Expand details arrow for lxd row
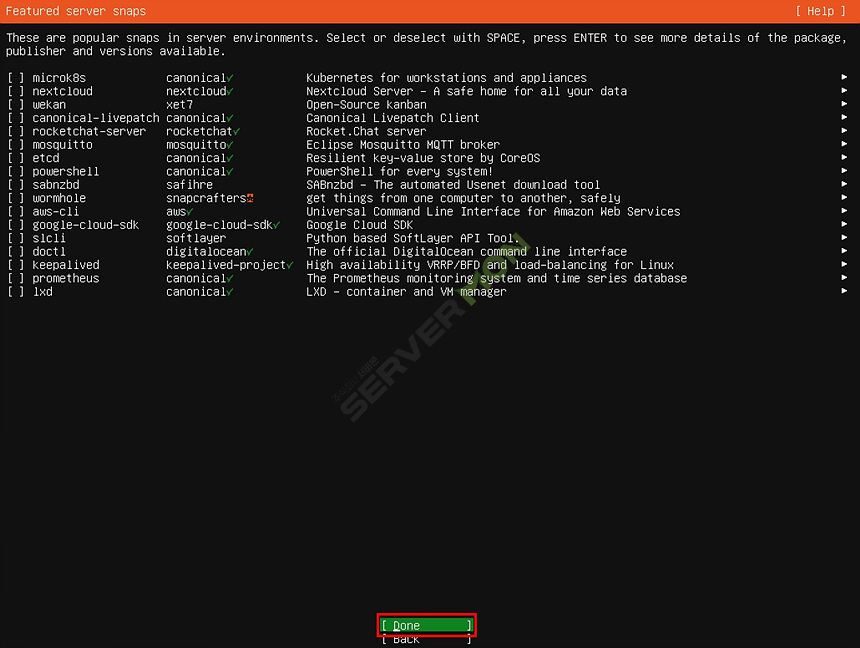 click(844, 291)
